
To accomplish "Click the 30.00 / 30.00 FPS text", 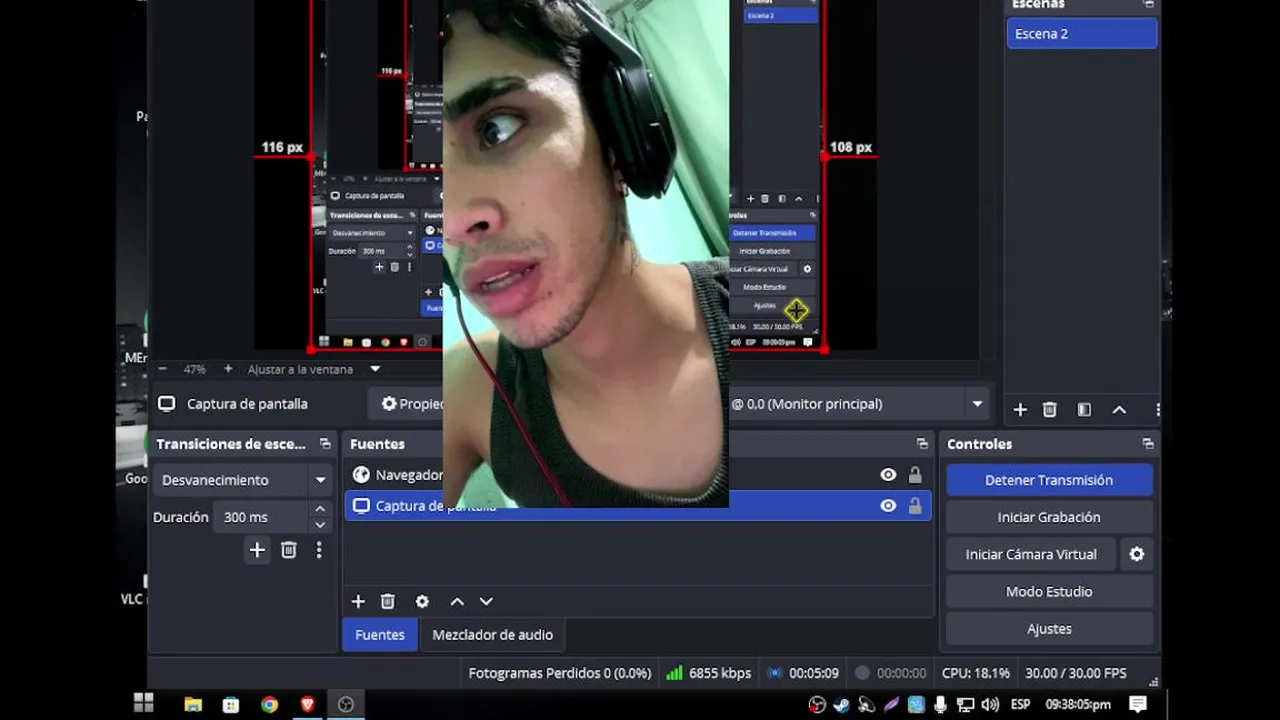I will point(1076,673).
